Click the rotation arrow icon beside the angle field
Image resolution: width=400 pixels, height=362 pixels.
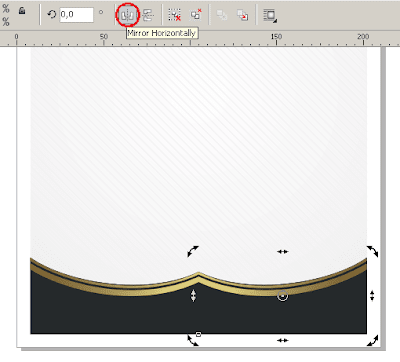pyautogui.click(x=51, y=14)
